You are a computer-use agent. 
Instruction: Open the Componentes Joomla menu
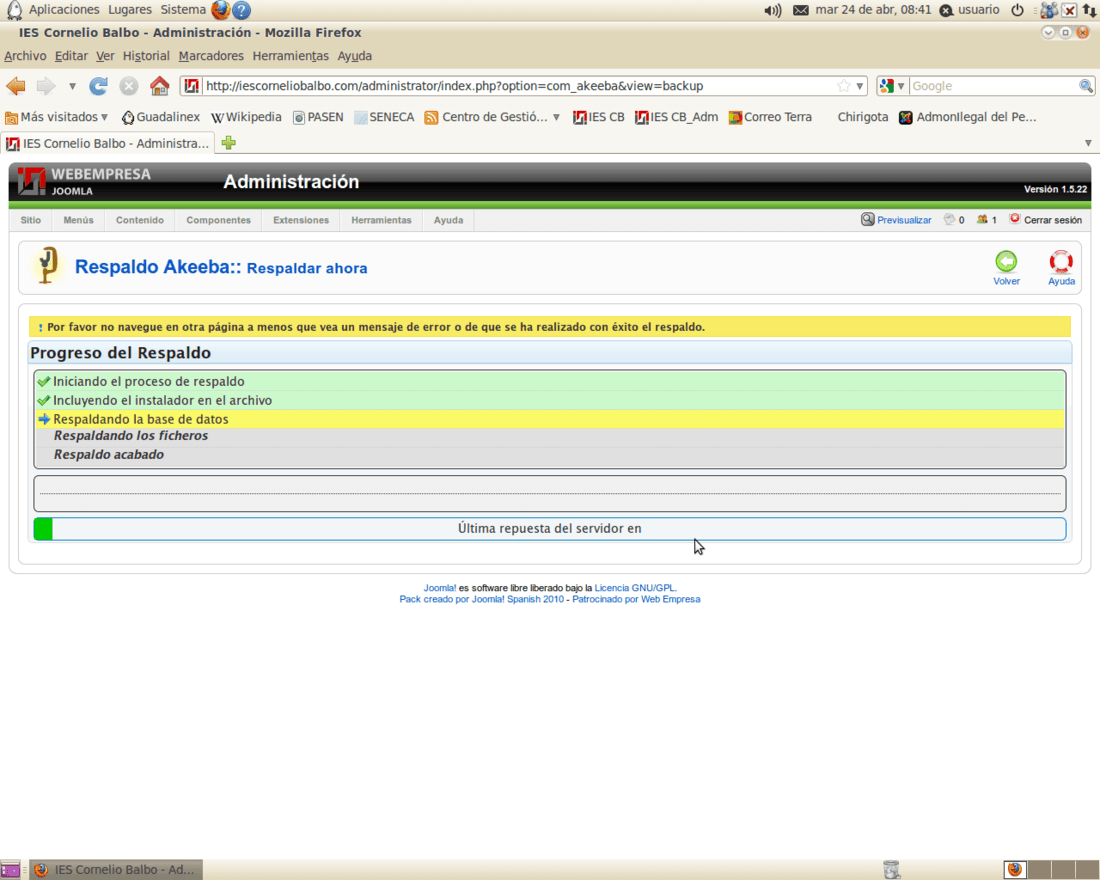(218, 220)
